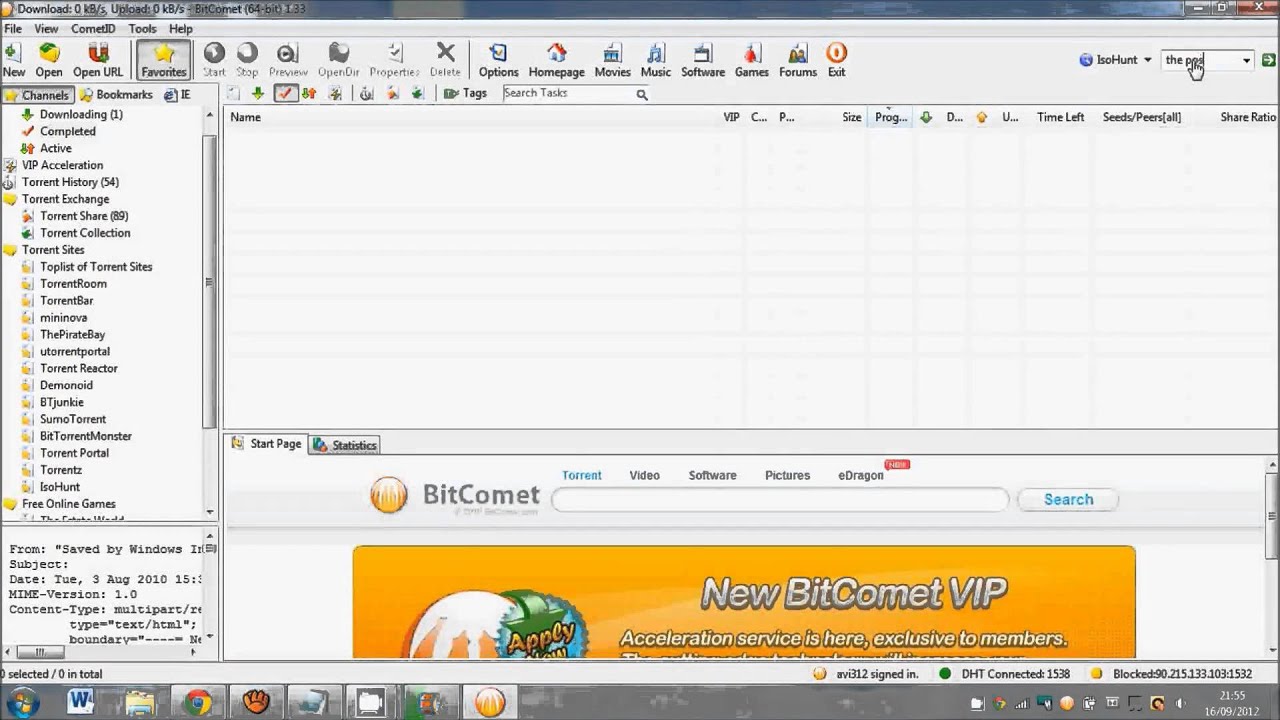The image size is (1280, 720).
Task: Click the green go arrow beside search
Action: 1268,60
